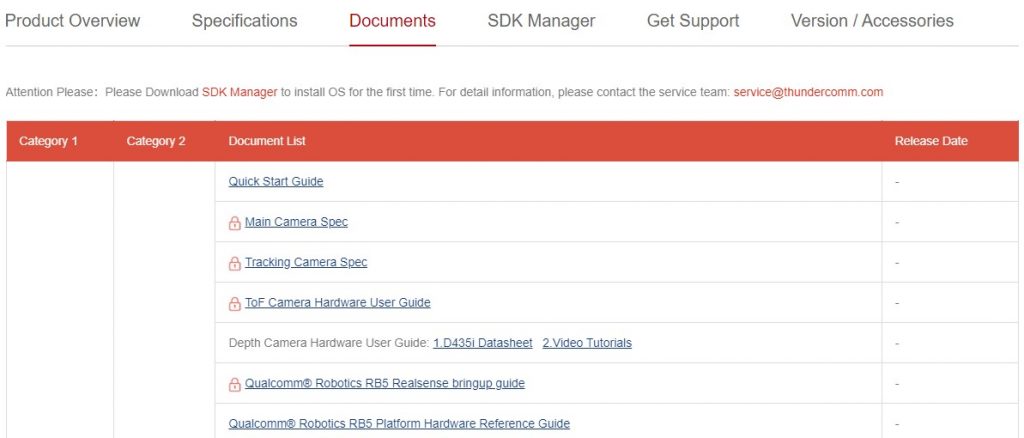Open the Get Support tab
The image size is (1024, 438).
(693, 21)
